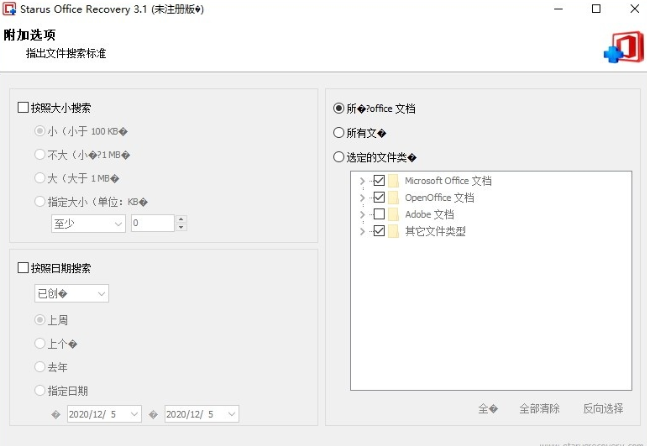Click the size value input field showing 0

[153, 223]
